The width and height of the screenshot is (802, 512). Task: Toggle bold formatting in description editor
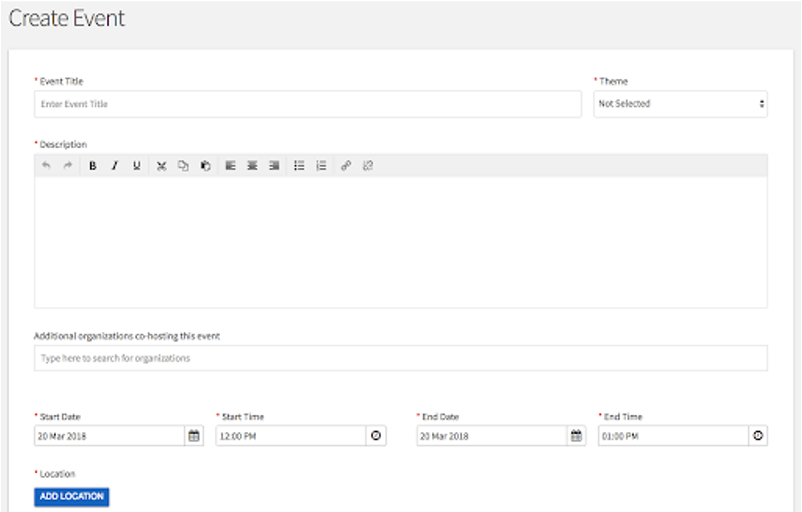(x=92, y=166)
